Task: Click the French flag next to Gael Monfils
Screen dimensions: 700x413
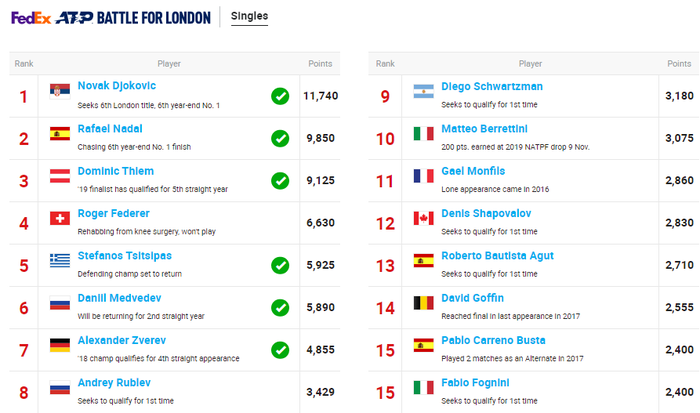Action: pyautogui.click(x=424, y=176)
